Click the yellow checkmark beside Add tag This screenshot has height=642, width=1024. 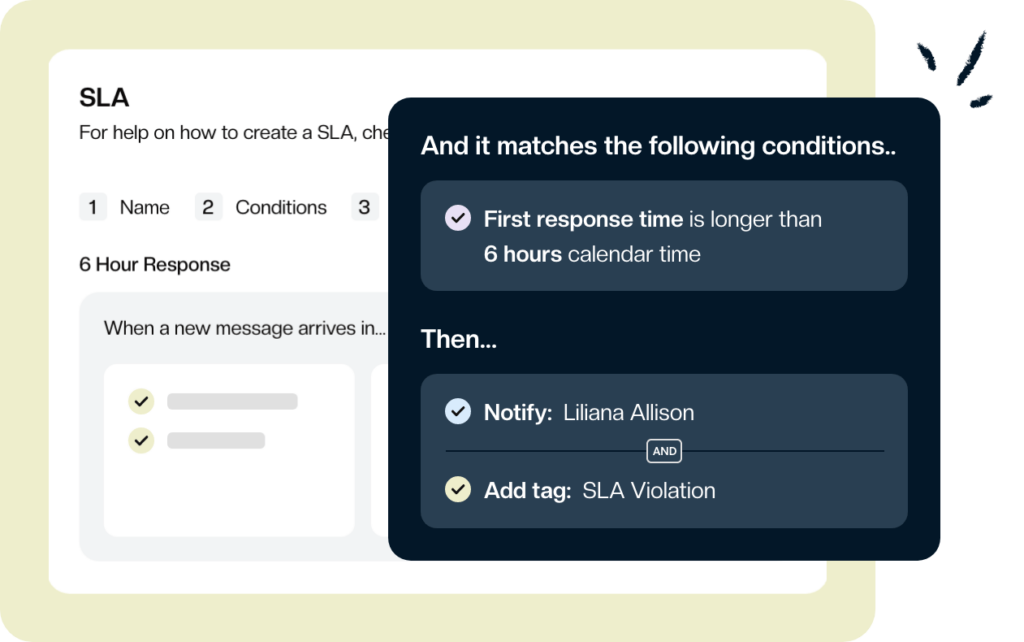457,491
